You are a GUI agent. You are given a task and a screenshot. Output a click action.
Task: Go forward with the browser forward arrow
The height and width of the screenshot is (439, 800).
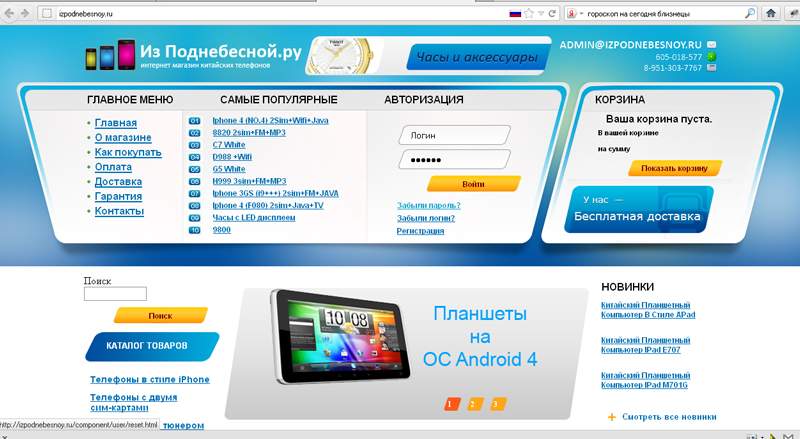tap(24, 13)
